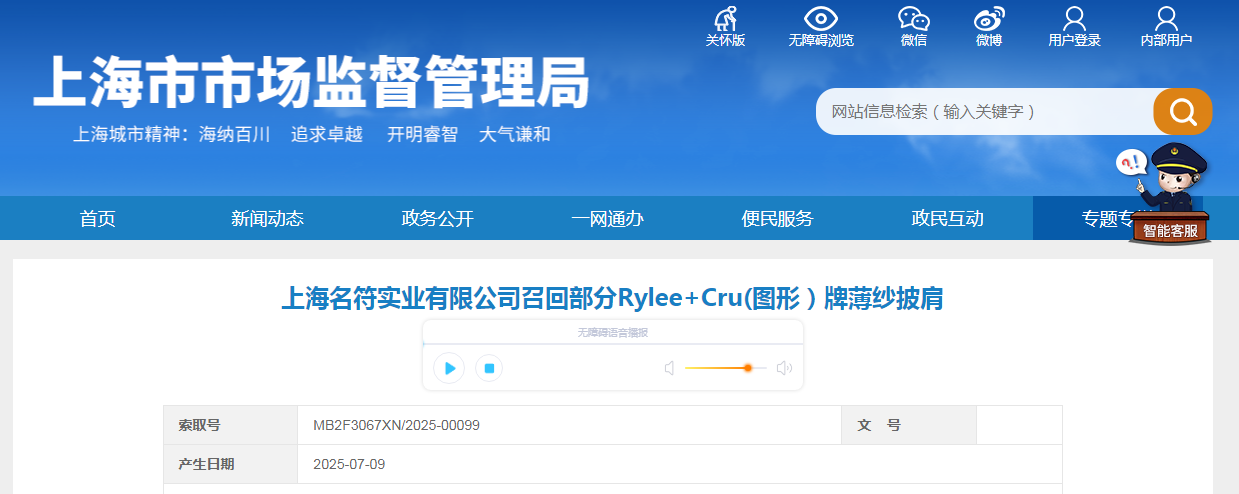Click the 索取号 label cell

click(x=231, y=425)
